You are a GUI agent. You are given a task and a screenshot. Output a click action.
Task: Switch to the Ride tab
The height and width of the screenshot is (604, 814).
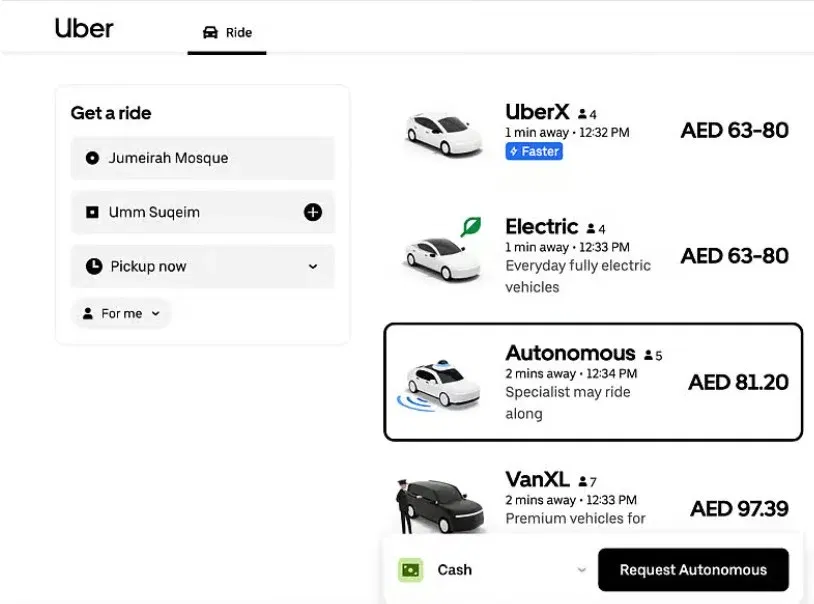tap(227, 32)
